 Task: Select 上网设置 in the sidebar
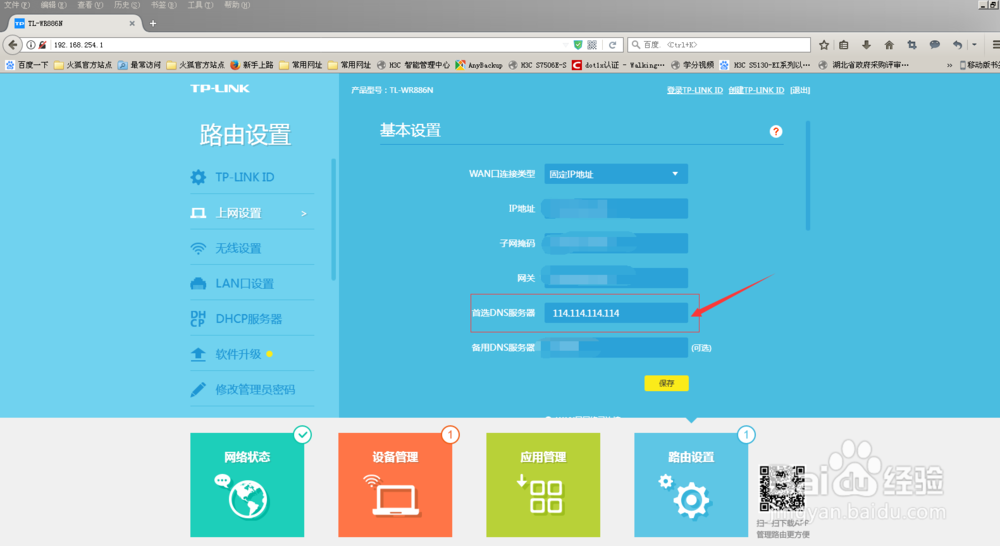coord(252,213)
